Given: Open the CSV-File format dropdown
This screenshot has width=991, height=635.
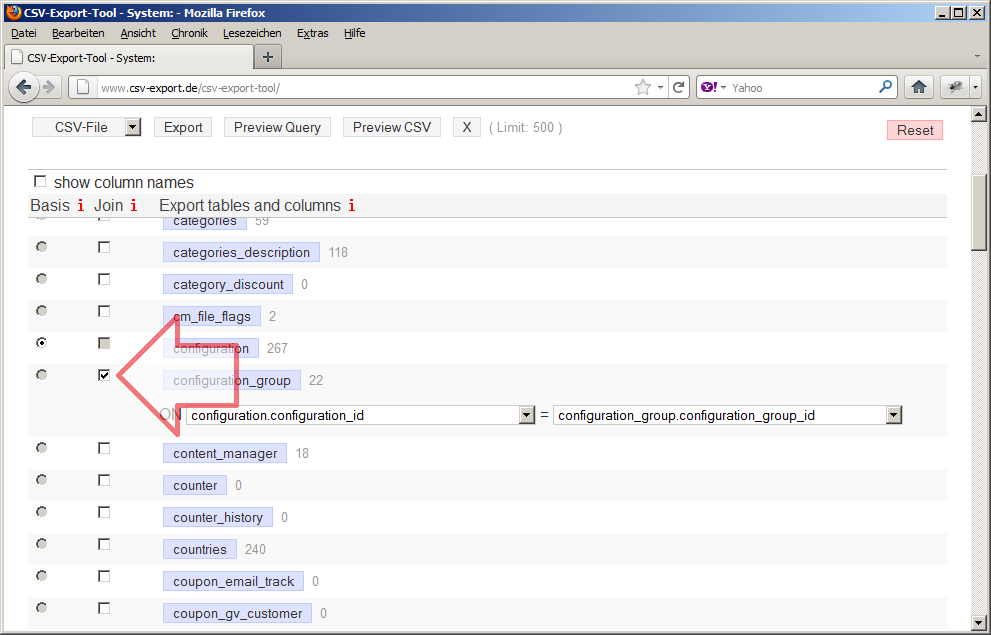Looking at the screenshot, I should [132, 127].
